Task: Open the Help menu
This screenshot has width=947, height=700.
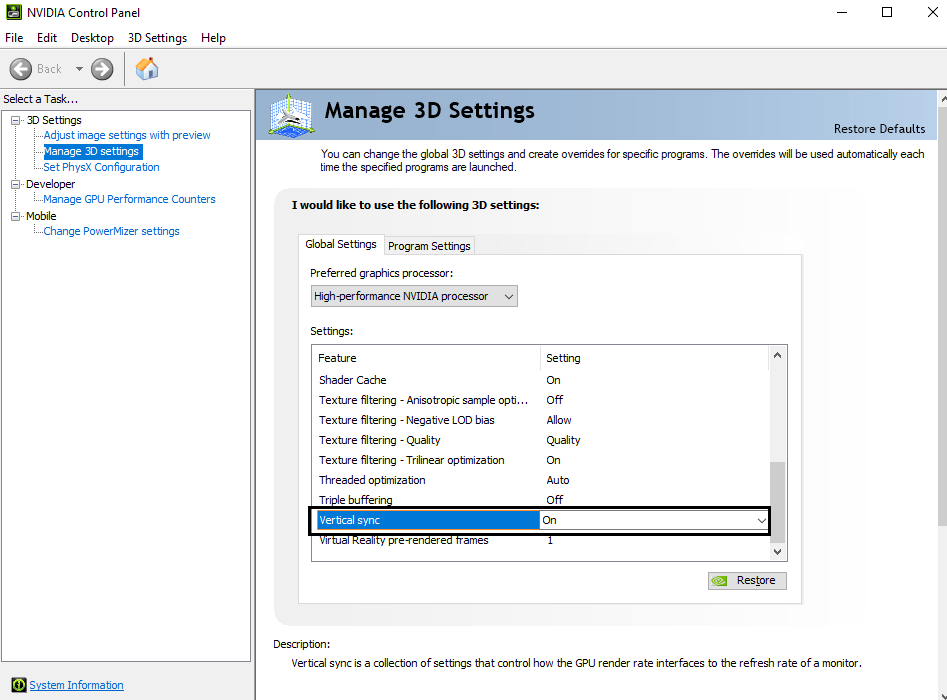Action: [x=213, y=37]
